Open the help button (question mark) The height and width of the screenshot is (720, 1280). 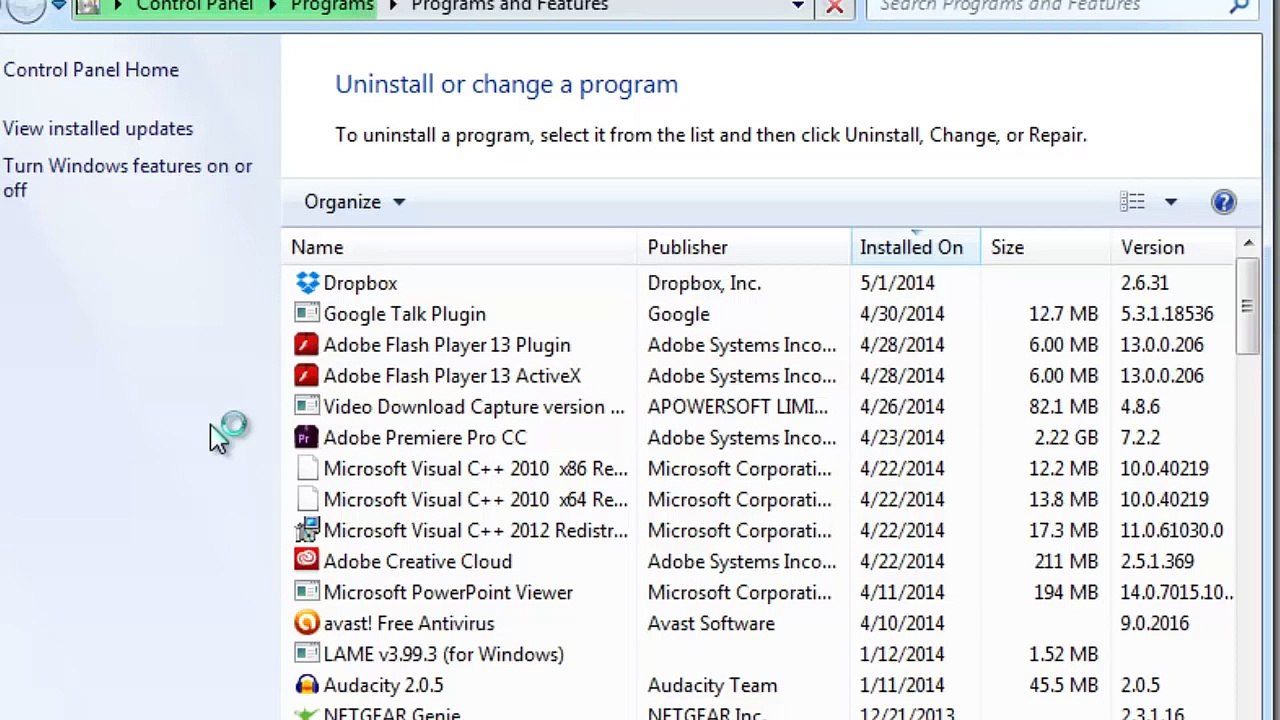pyautogui.click(x=1224, y=202)
